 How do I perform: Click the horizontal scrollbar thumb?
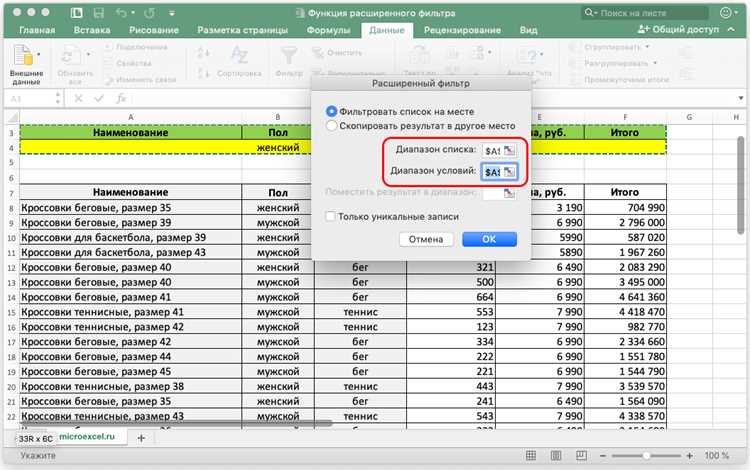pyautogui.click(x=176, y=423)
